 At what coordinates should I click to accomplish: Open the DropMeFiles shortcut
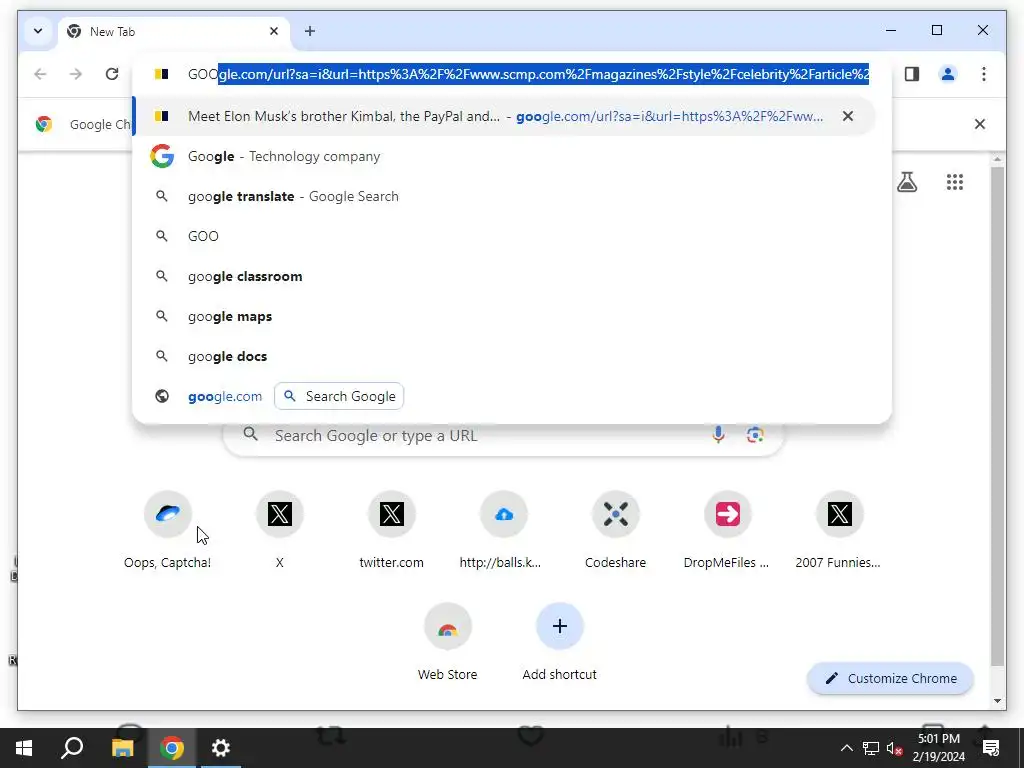click(728, 530)
